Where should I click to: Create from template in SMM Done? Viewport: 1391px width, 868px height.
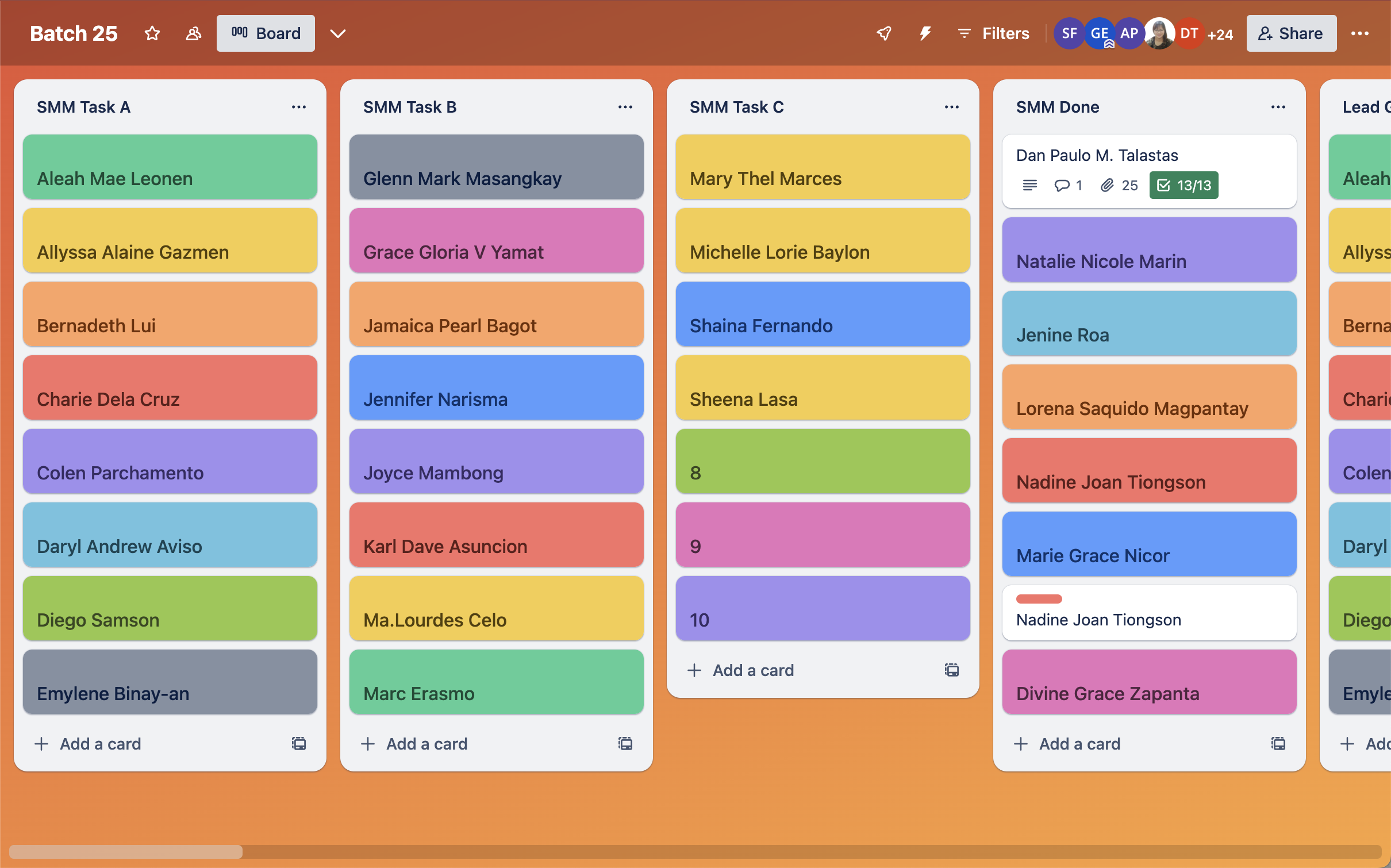pyautogui.click(x=1278, y=744)
